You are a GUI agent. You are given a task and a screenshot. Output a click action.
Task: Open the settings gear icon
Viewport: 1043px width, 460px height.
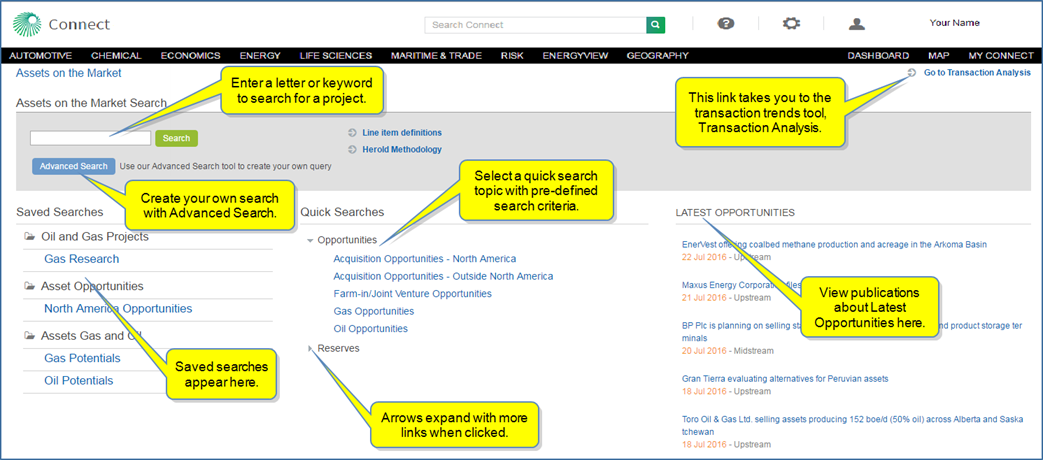[x=791, y=23]
